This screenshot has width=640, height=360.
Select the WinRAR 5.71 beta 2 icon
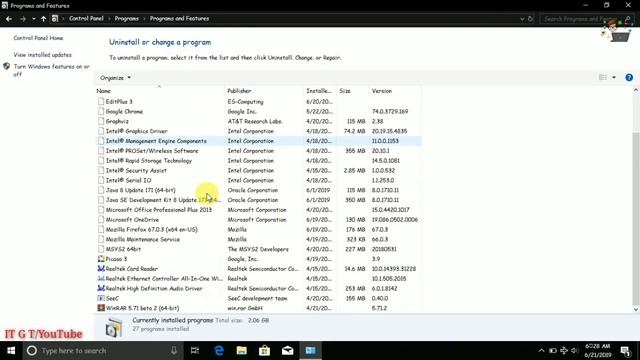tap(101, 308)
